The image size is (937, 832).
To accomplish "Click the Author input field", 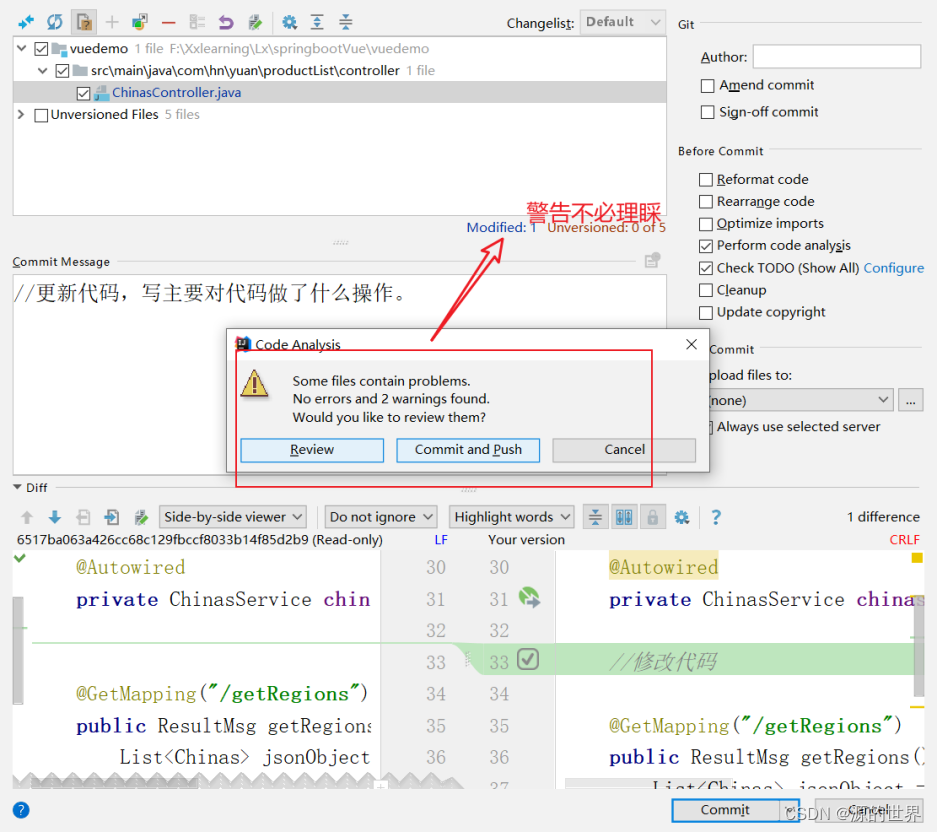I will [x=836, y=57].
